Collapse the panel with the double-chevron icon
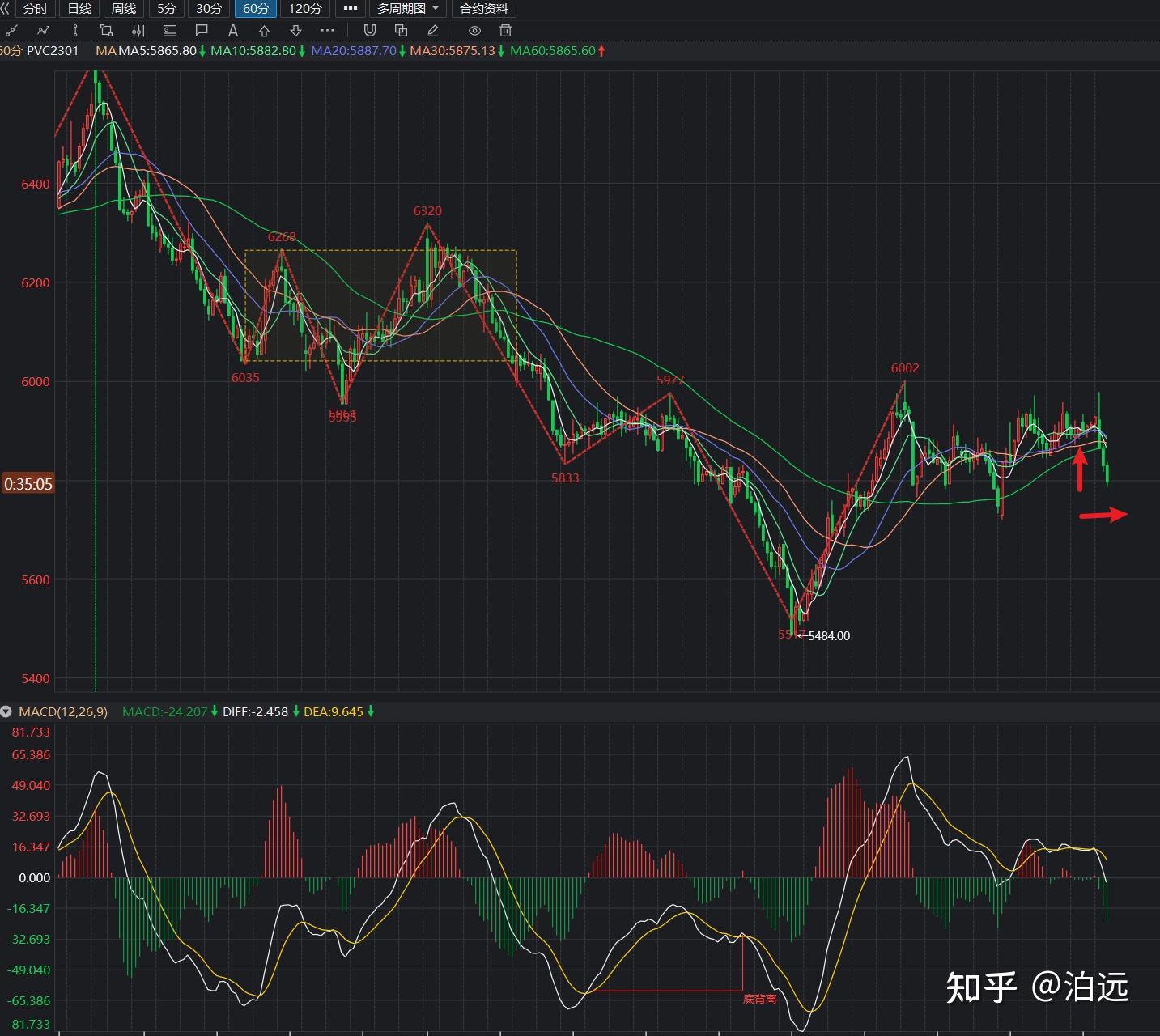The image size is (1160, 1036). 5,9
